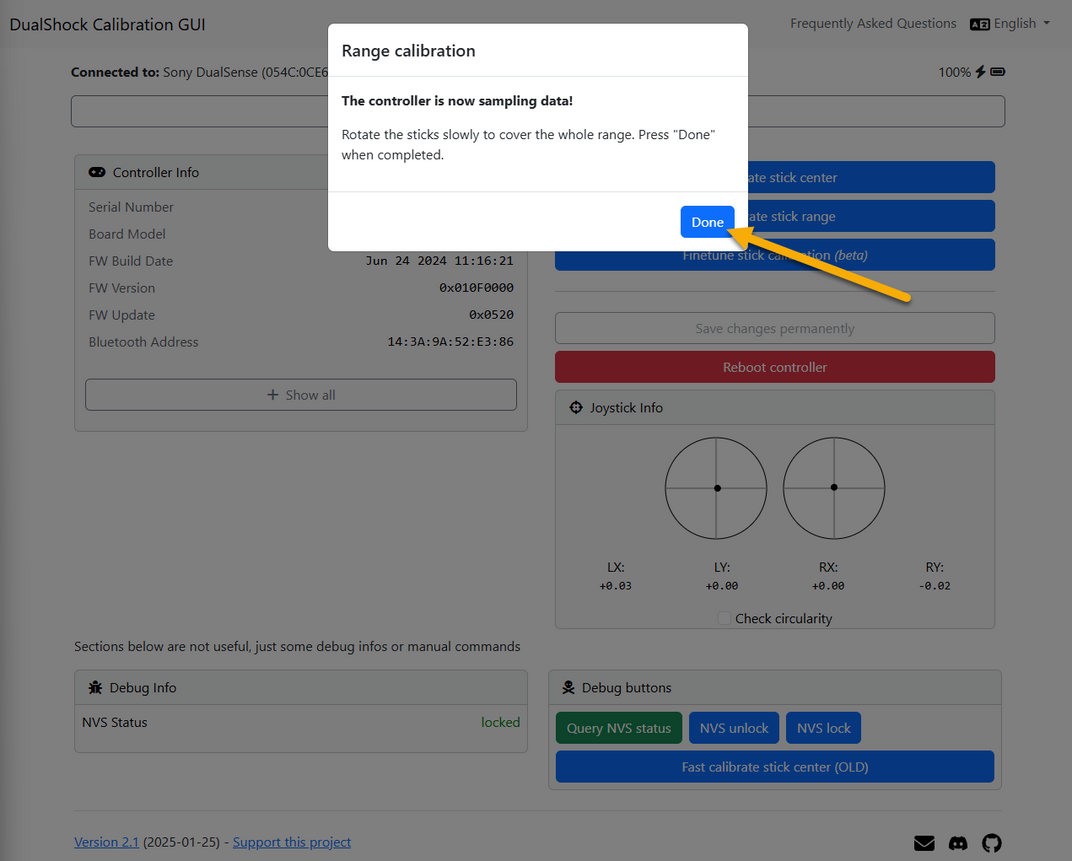Click the email envelope icon
This screenshot has height=861, width=1072.
click(924, 843)
